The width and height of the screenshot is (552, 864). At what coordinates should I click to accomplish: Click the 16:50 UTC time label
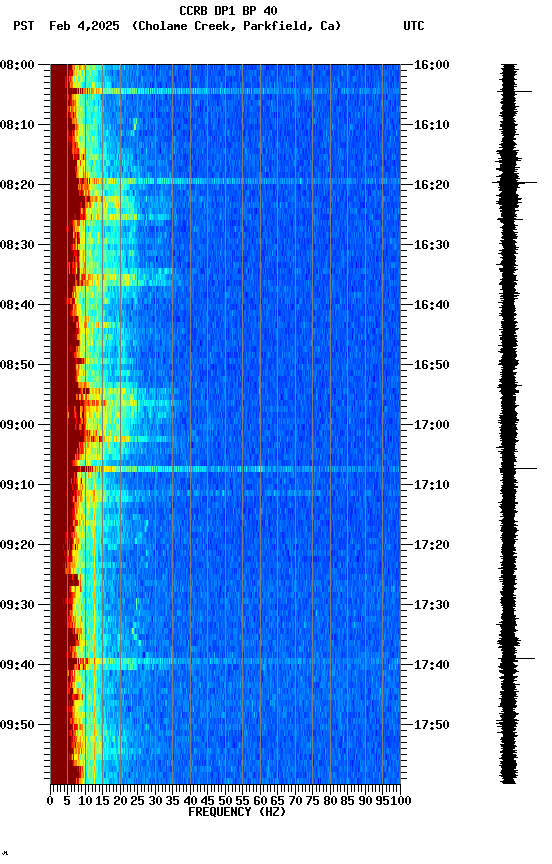[432, 365]
